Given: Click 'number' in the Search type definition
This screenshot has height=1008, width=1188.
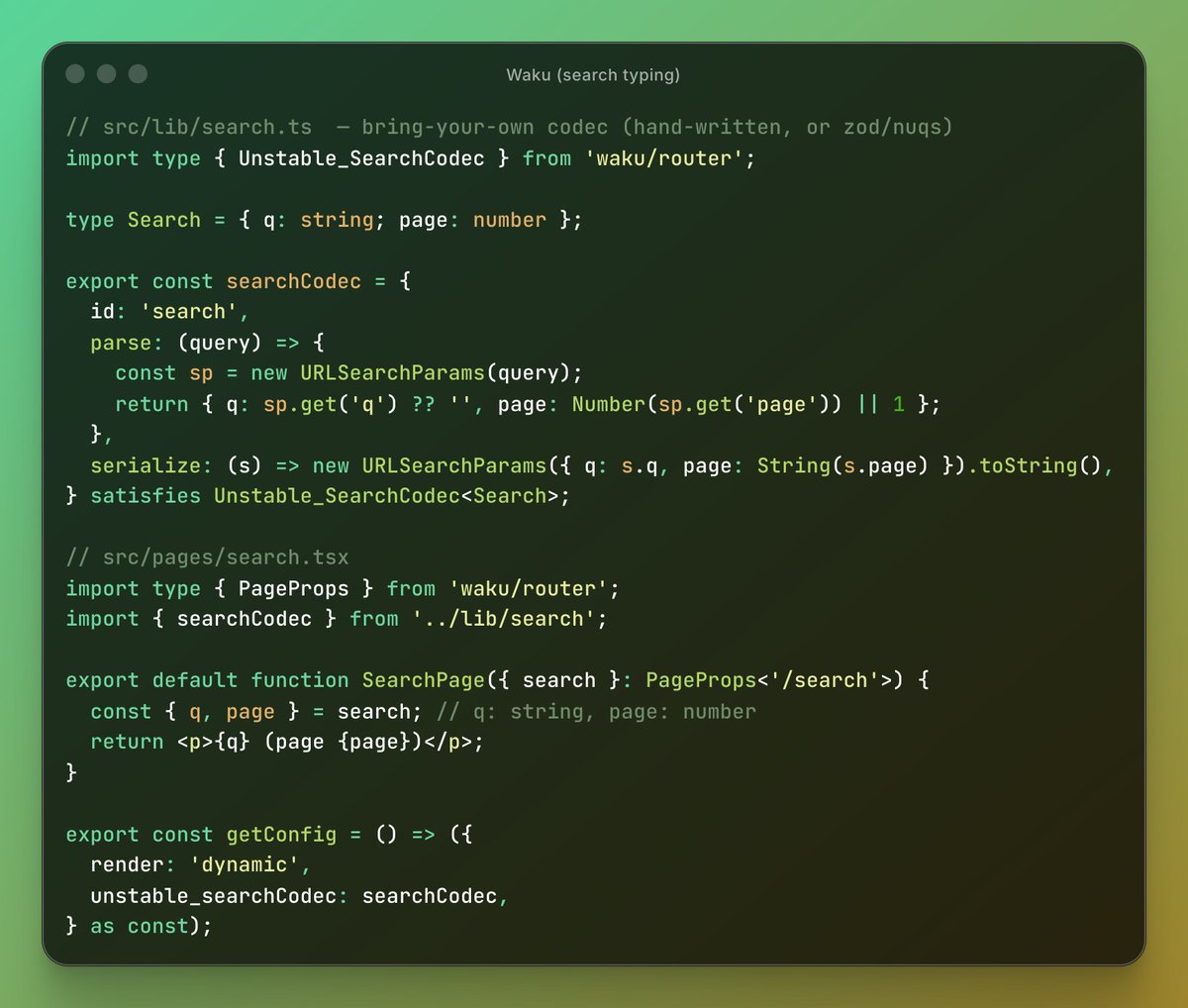Looking at the screenshot, I should [x=509, y=220].
